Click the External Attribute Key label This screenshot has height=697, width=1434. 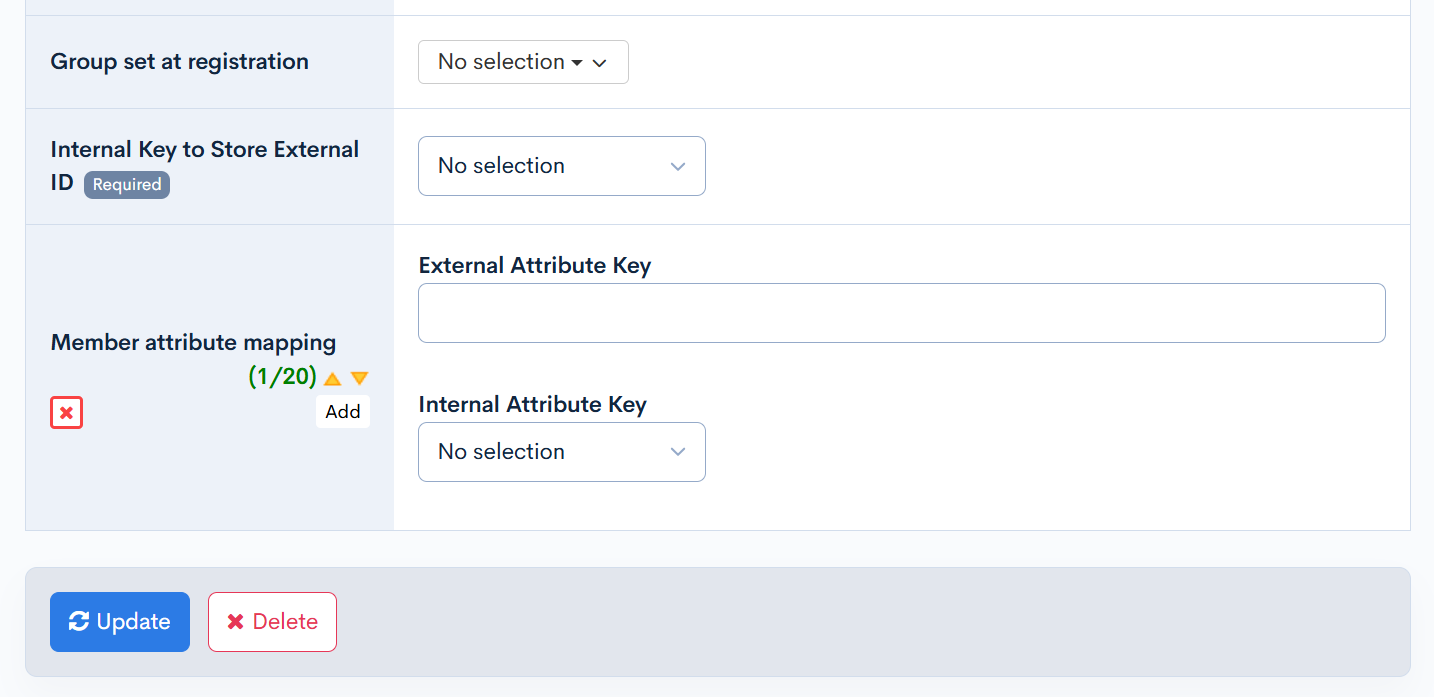click(534, 266)
